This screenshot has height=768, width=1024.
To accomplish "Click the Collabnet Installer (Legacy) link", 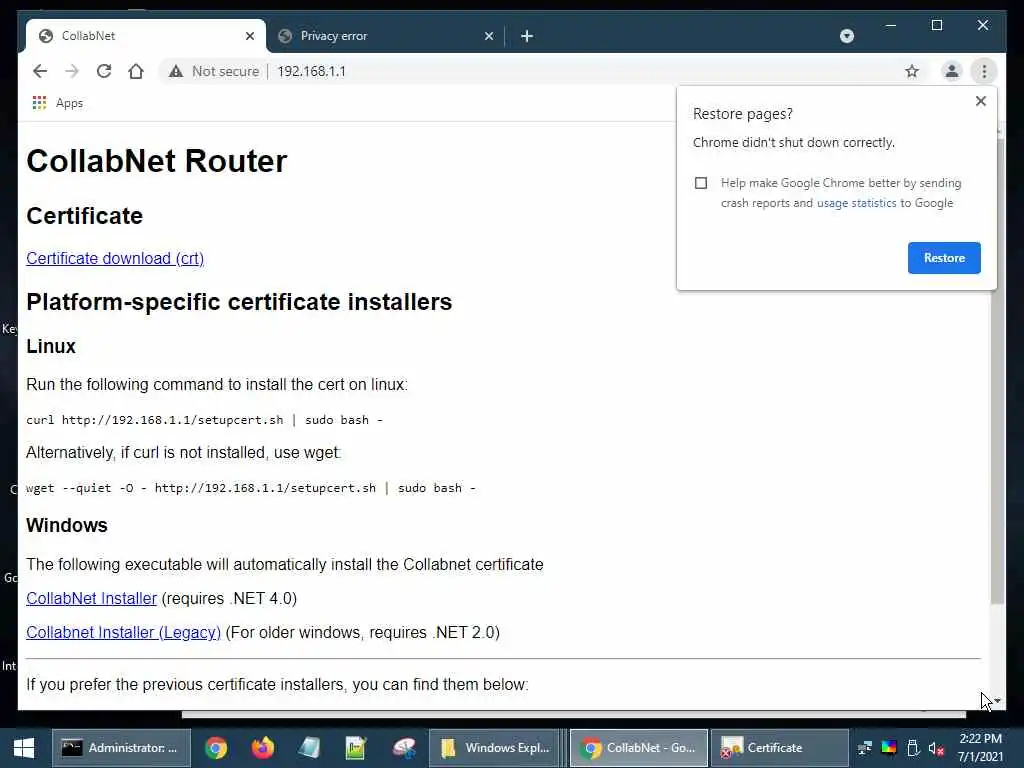I will [123, 632].
